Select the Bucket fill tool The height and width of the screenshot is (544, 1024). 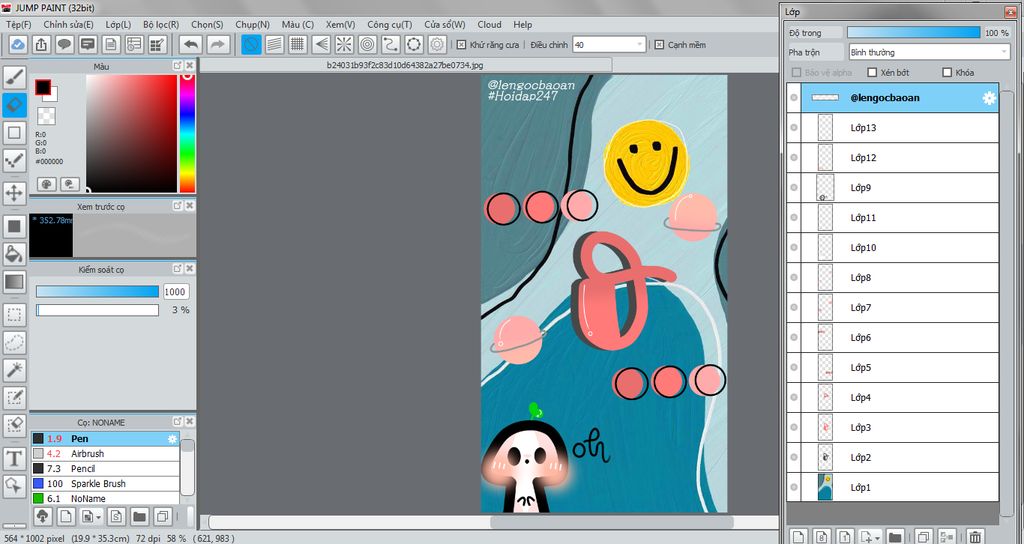pyautogui.click(x=14, y=253)
